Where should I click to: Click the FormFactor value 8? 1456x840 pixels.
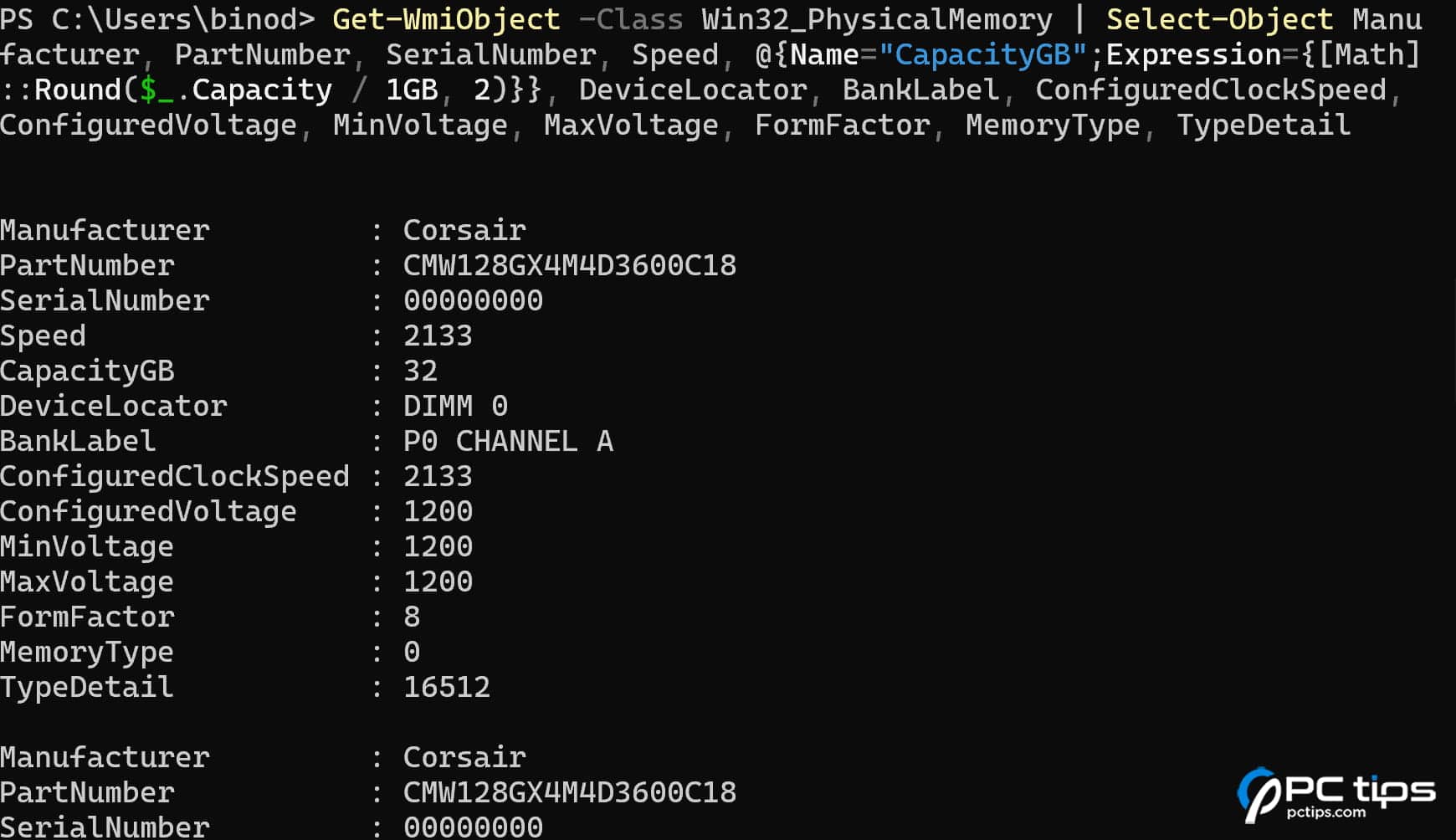(412, 617)
